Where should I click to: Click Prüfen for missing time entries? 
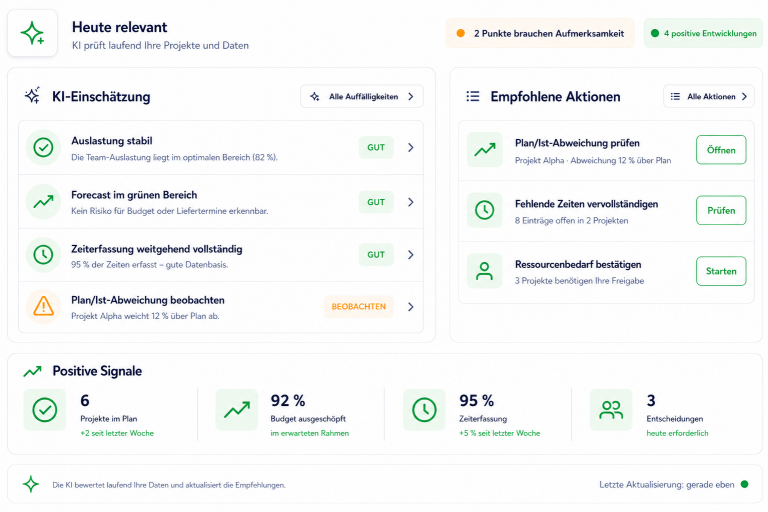(x=721, y=210)
